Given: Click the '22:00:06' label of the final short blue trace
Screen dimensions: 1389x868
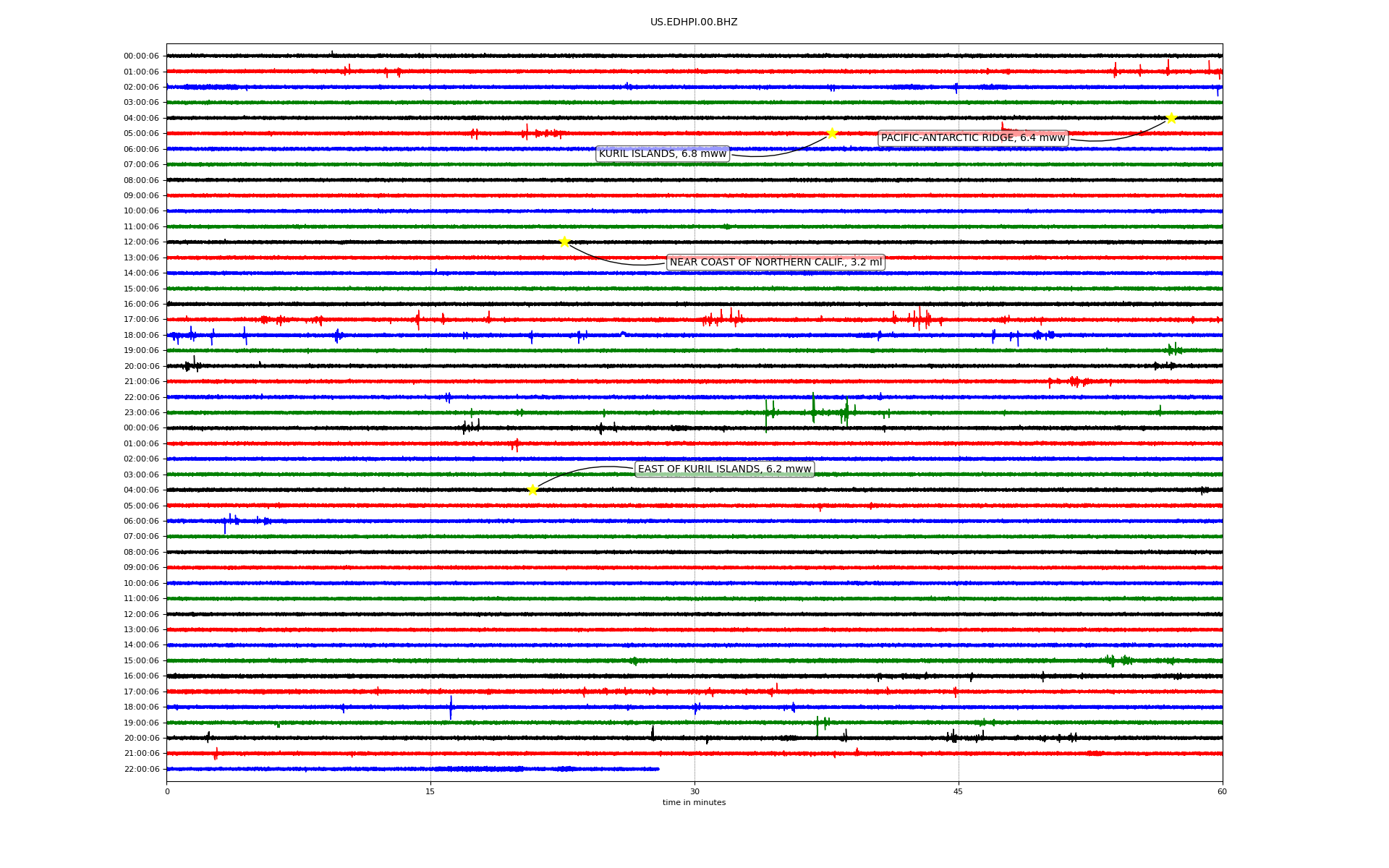Looking at the screenshot, I should coord(141,770).
